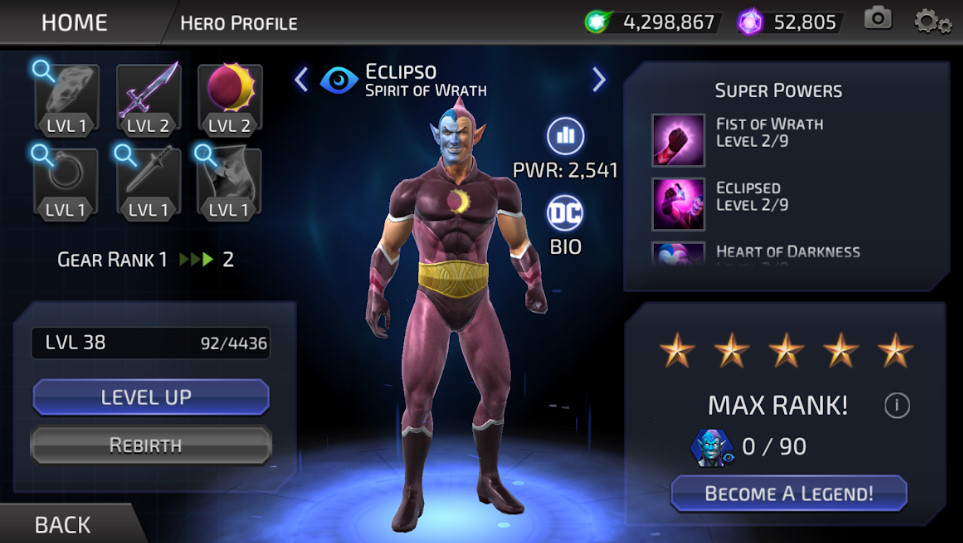
Task: Open the camera screenshot icon
Action: tap(878, 18)
